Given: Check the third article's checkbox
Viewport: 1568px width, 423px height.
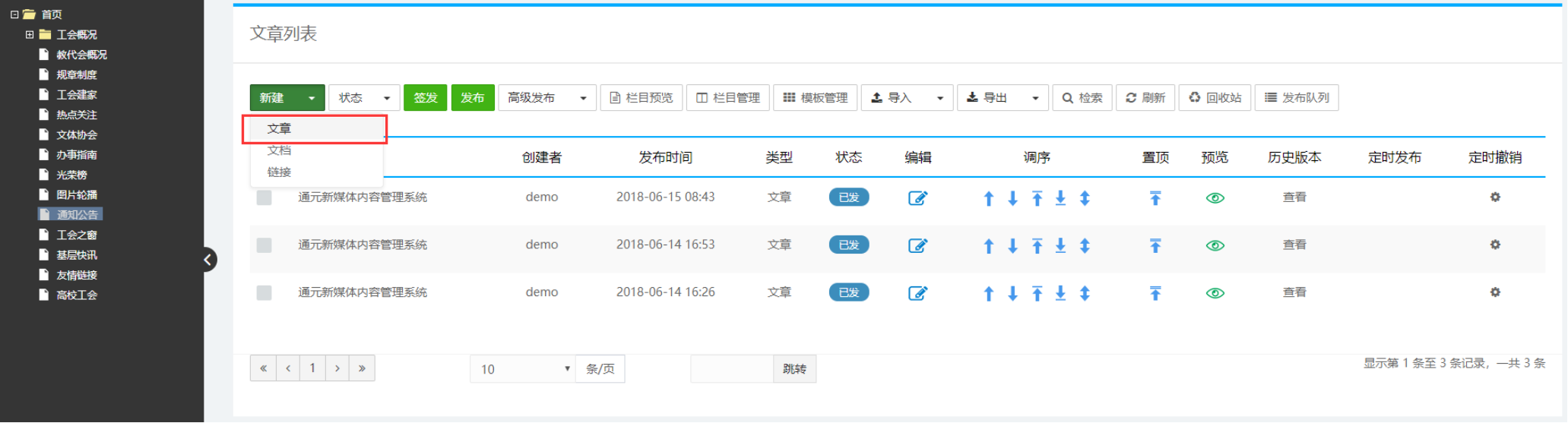Looking at the screenshot, I should click(264, 292).
